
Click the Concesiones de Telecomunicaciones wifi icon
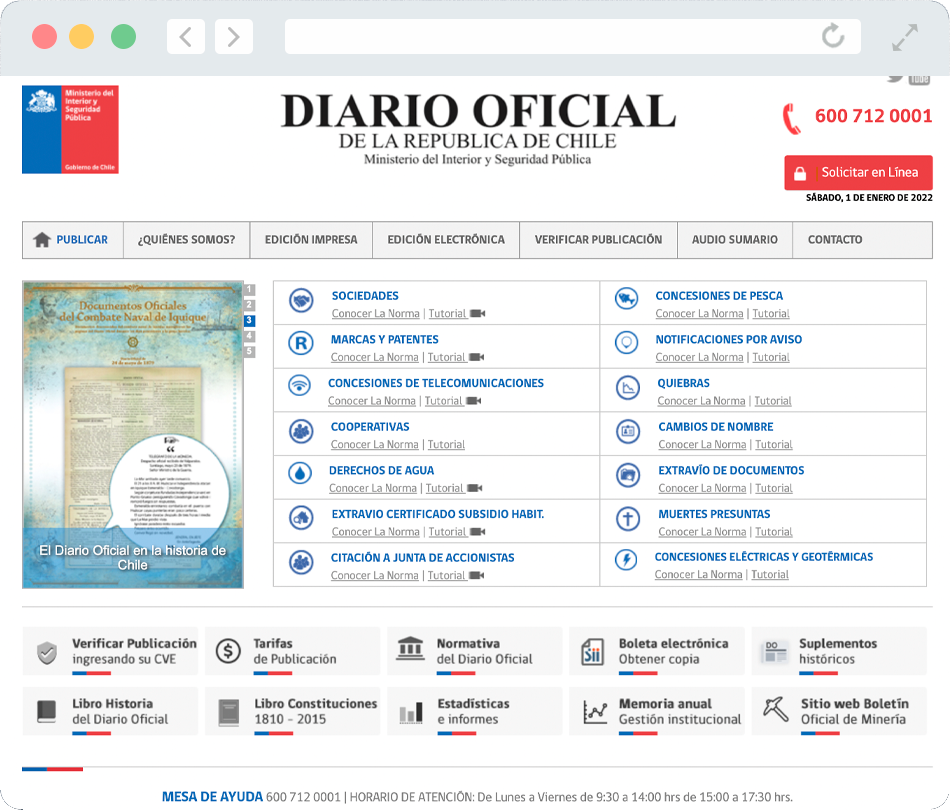coord(299,385)
